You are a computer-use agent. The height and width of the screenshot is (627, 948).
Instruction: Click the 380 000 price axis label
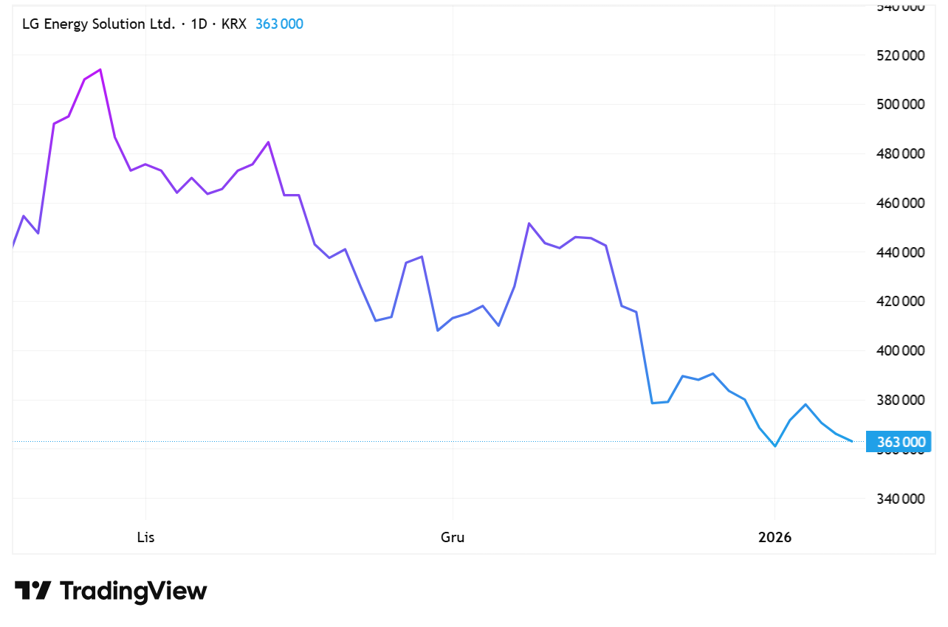click(899, 400)
